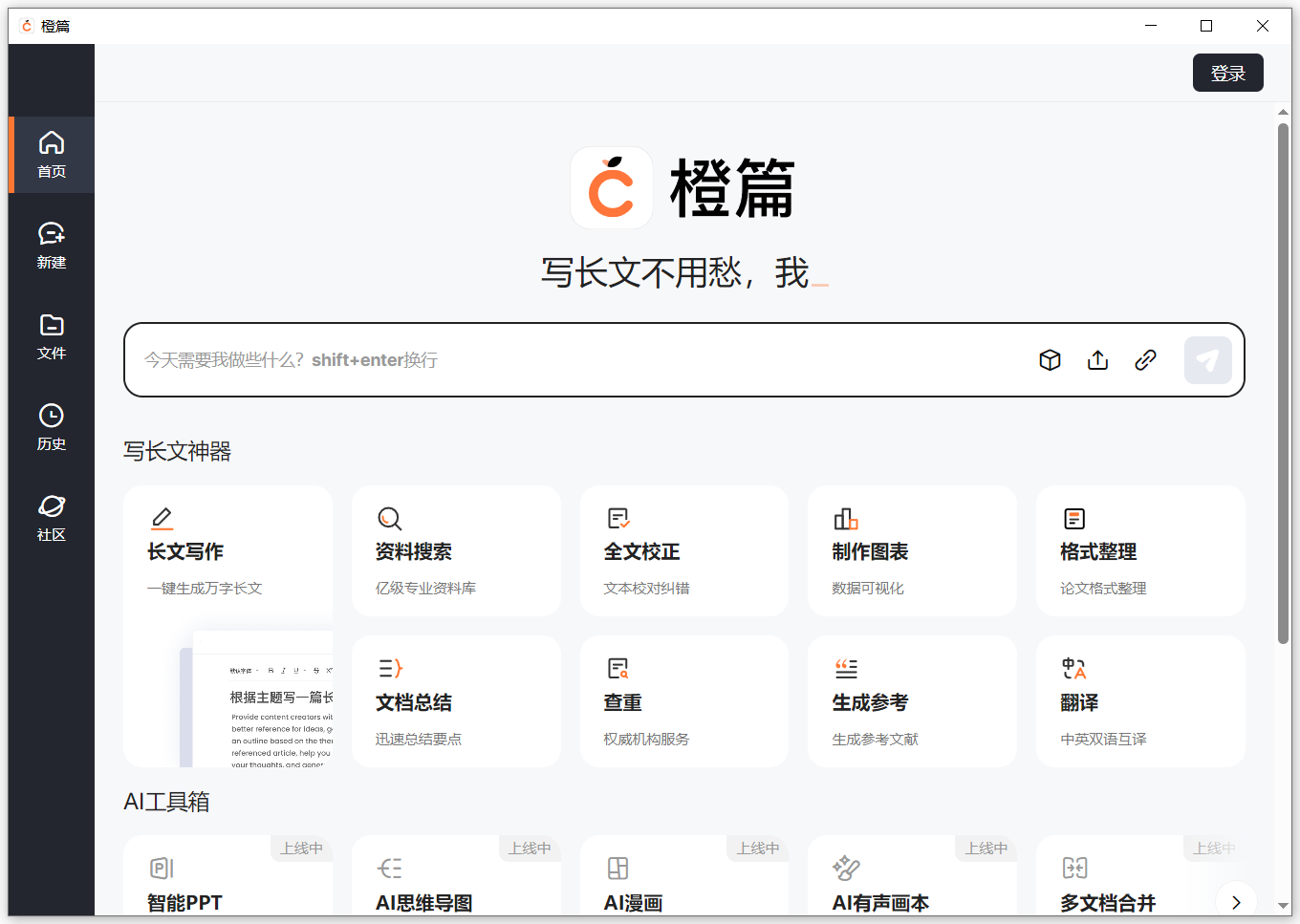1300x924 pixels.
Task: Click the 上线中 badge on AI漫画
Action: point(759,848)
